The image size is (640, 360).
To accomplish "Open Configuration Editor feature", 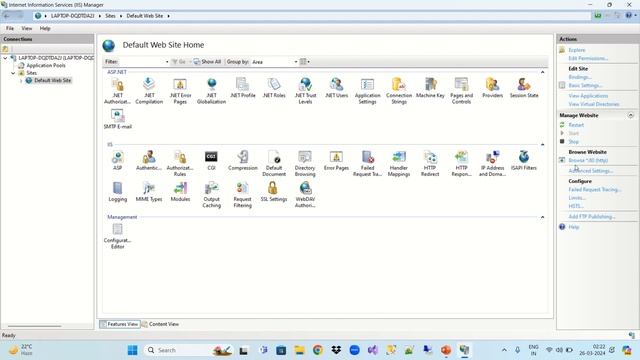I will tap(118, 236).
